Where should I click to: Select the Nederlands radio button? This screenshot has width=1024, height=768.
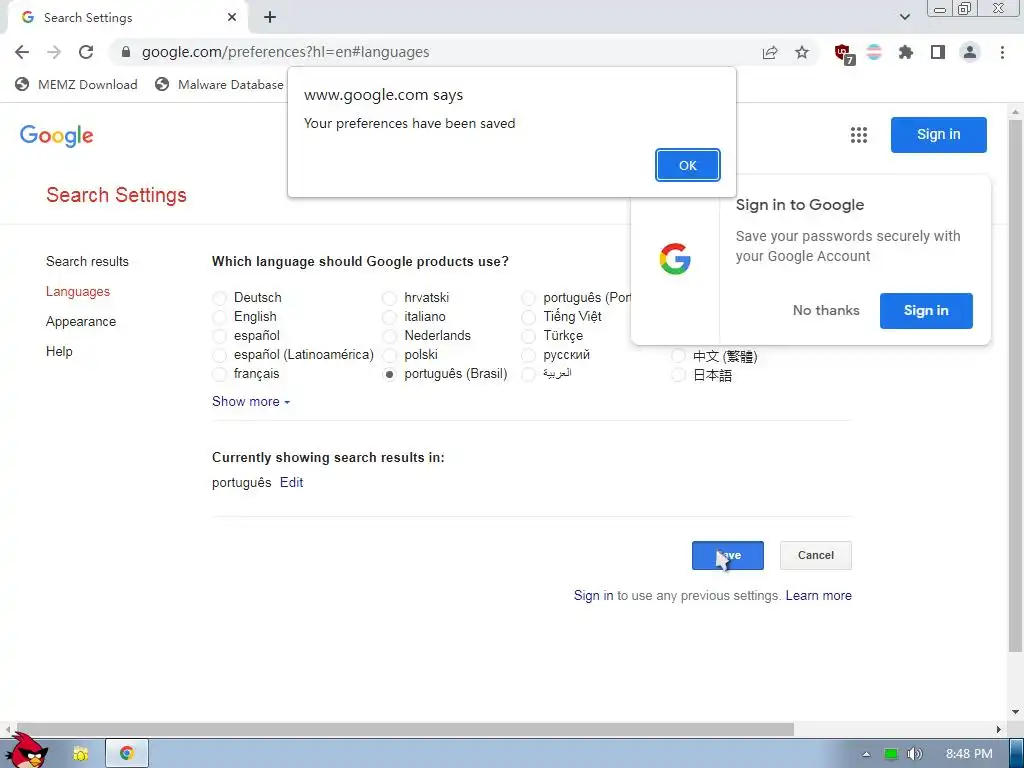[x=389, y=336]
